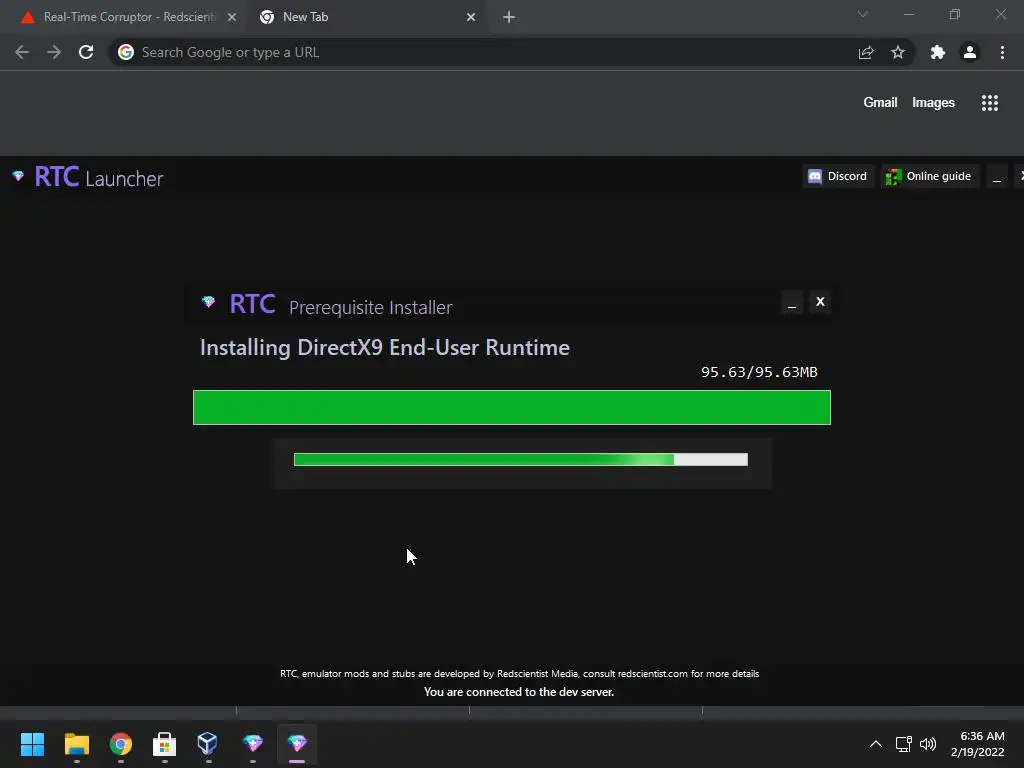Click 95.63/95.63MB download size text
The height and width of the screenshot is (768, 1024).
[x=759, y=372]
